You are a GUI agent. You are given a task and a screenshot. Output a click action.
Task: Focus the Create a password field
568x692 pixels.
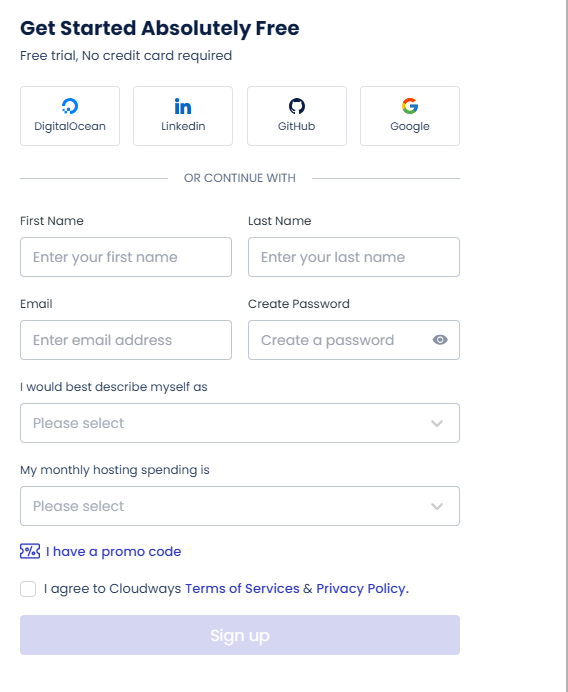pos(354,340)
